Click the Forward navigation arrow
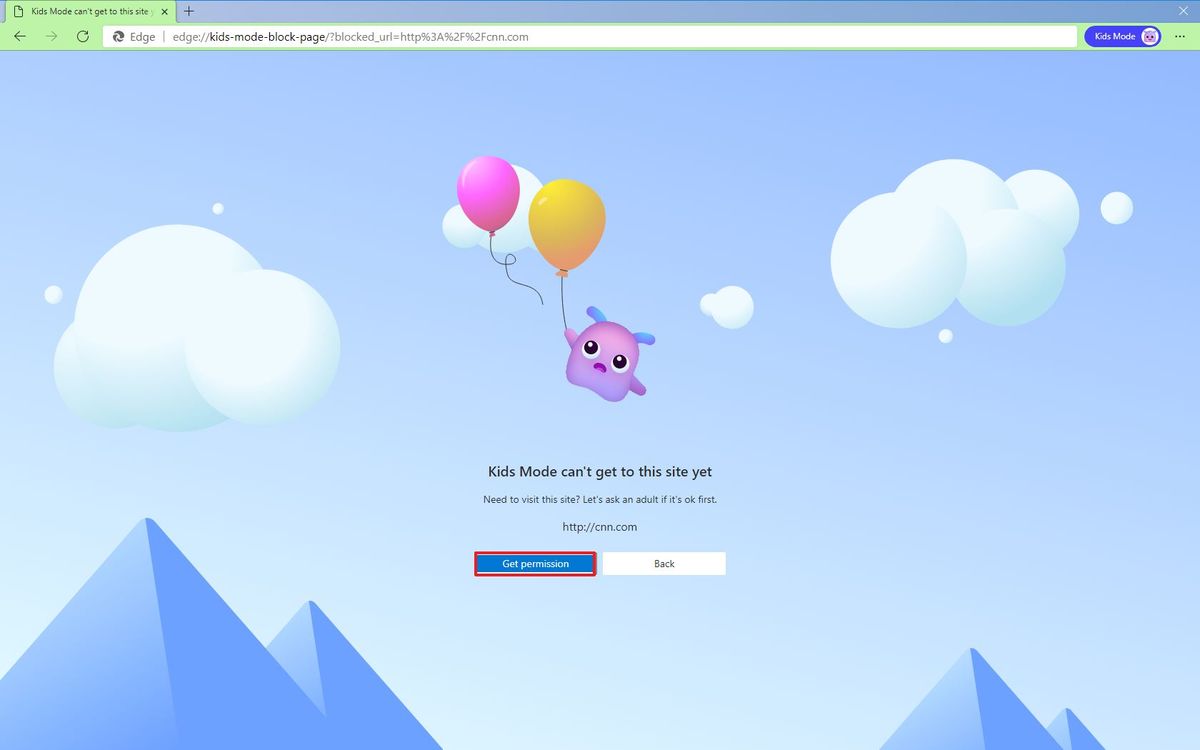The image size is (1200, 750). tap(51, 36)
